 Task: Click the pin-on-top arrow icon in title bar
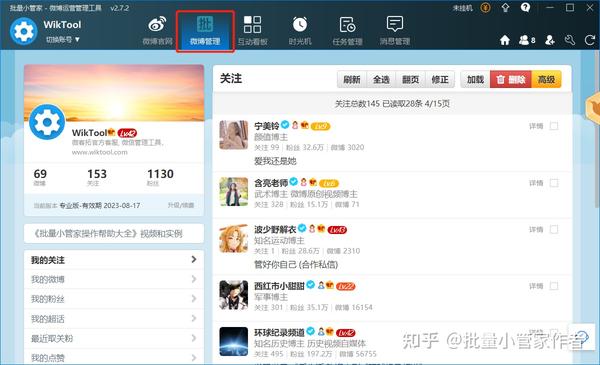coord(505,8)
